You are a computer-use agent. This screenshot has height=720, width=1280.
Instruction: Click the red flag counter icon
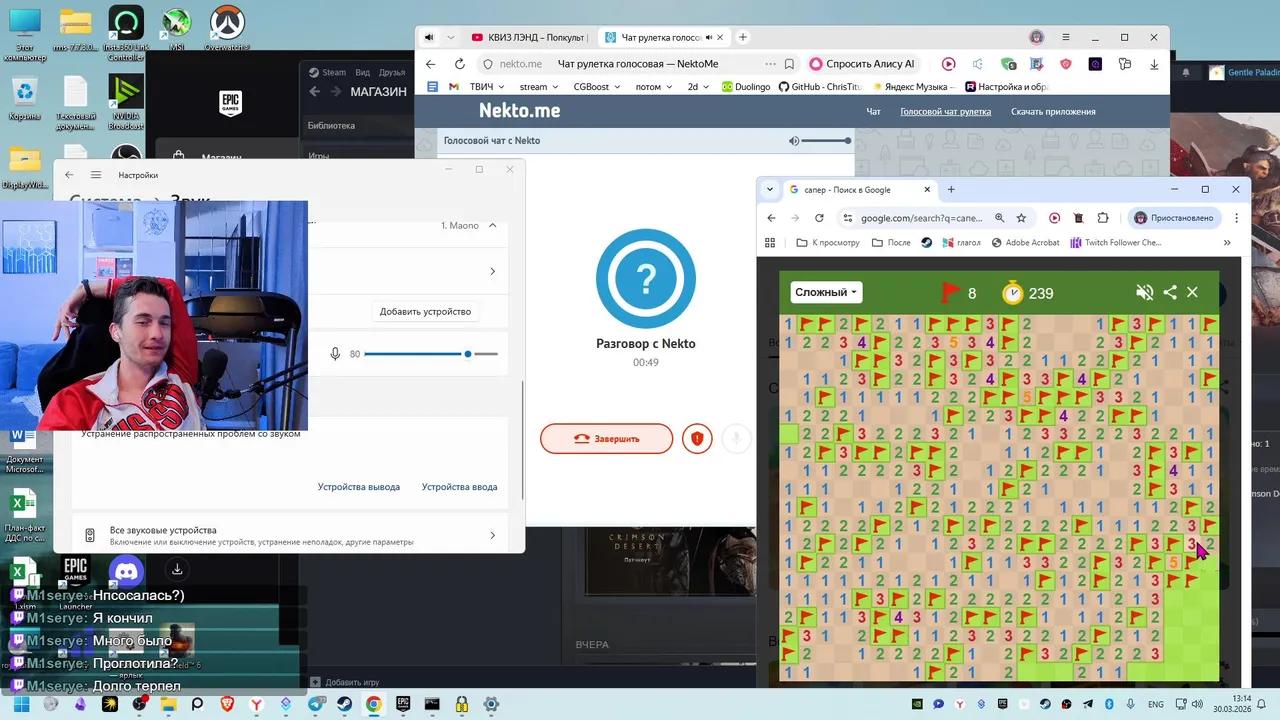click(x=950, y=292)
